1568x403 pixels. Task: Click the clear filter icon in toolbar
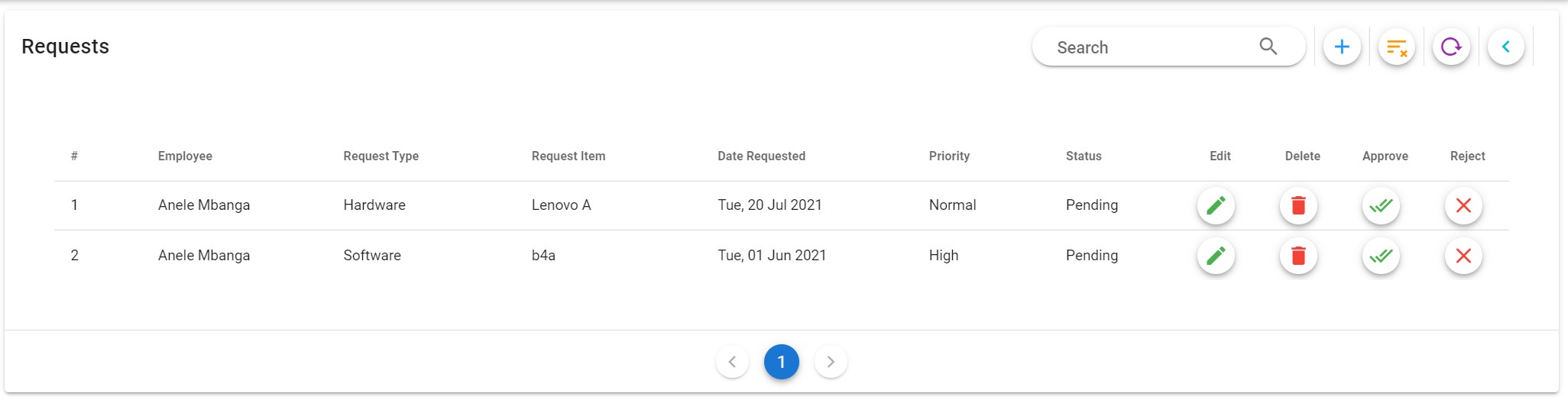point(1397,47)
